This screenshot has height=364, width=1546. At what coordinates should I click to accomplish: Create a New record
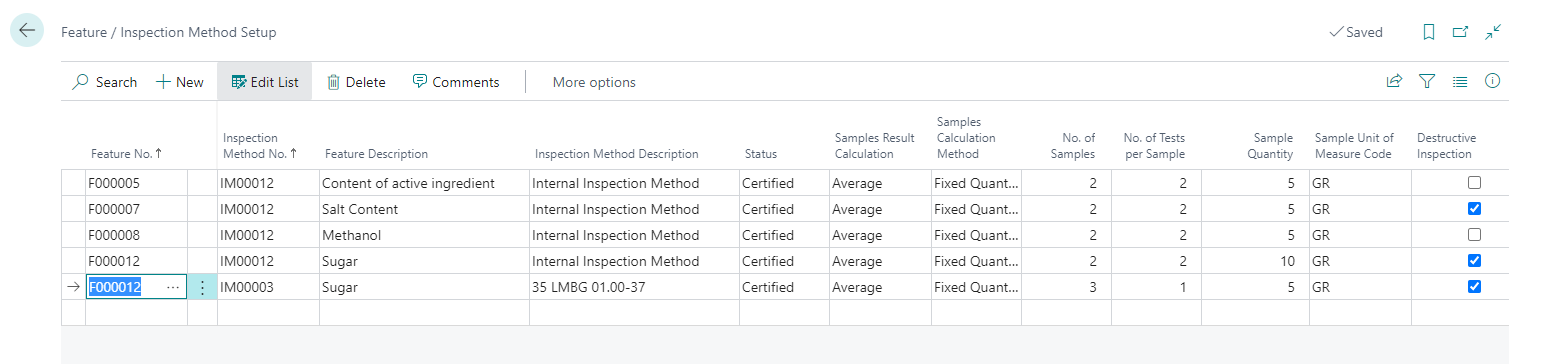180,82
